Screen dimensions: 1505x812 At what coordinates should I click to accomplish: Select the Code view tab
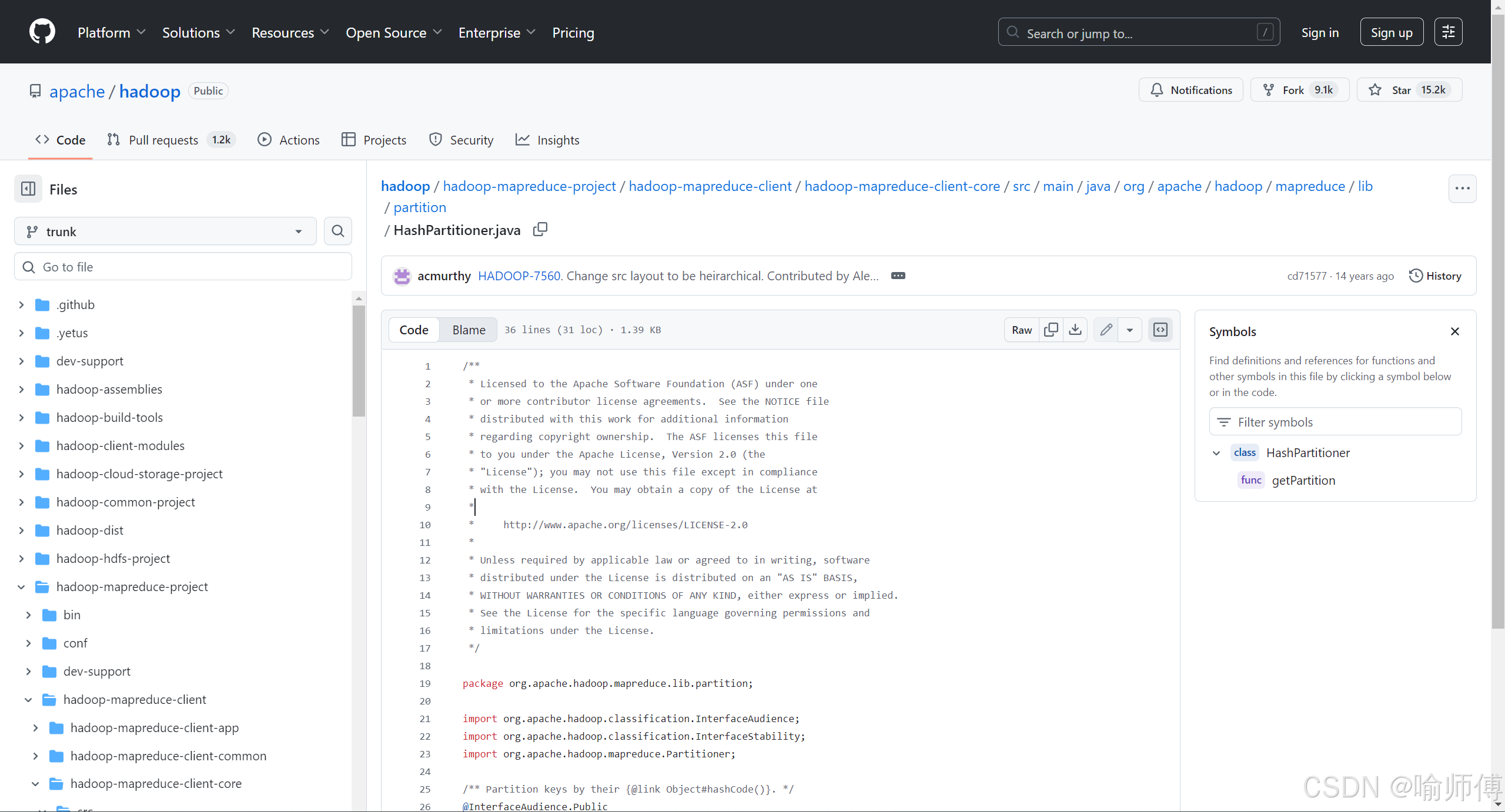click(x=414, y=330)
